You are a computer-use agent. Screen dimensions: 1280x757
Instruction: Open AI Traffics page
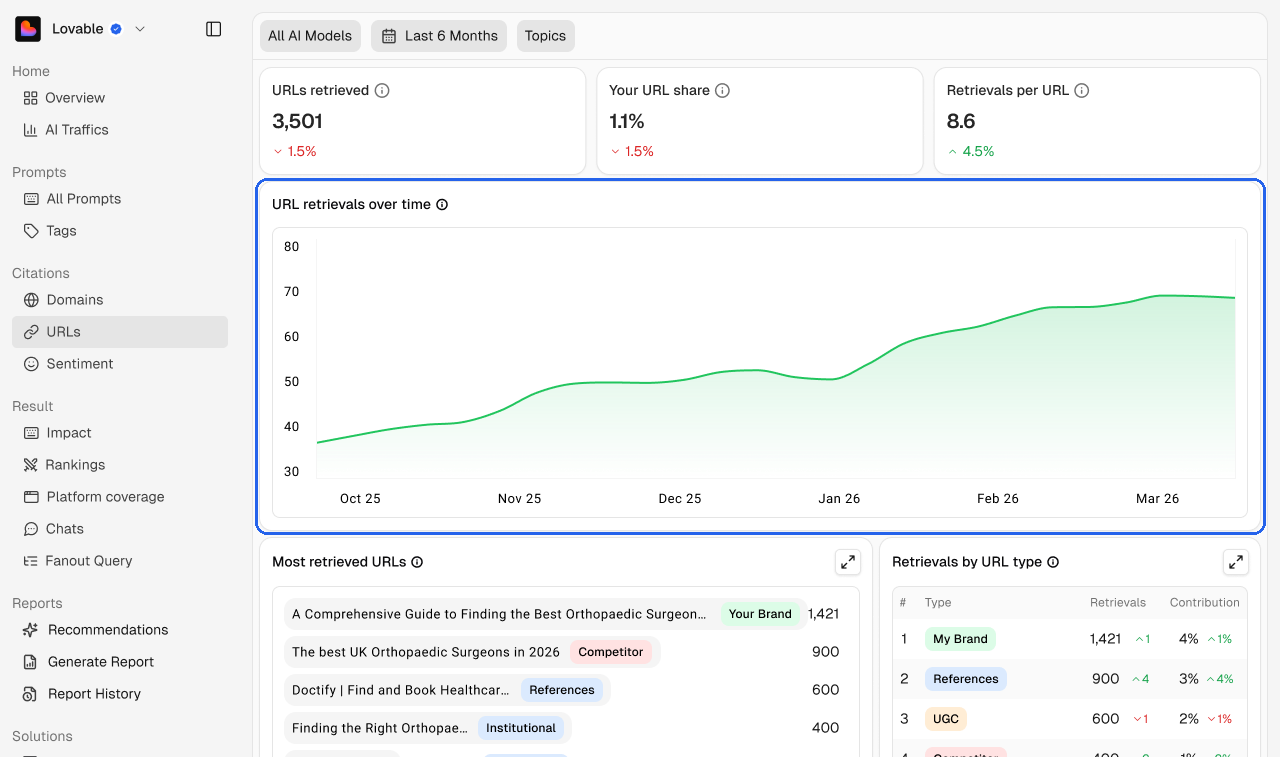click(x=120, y=130)
